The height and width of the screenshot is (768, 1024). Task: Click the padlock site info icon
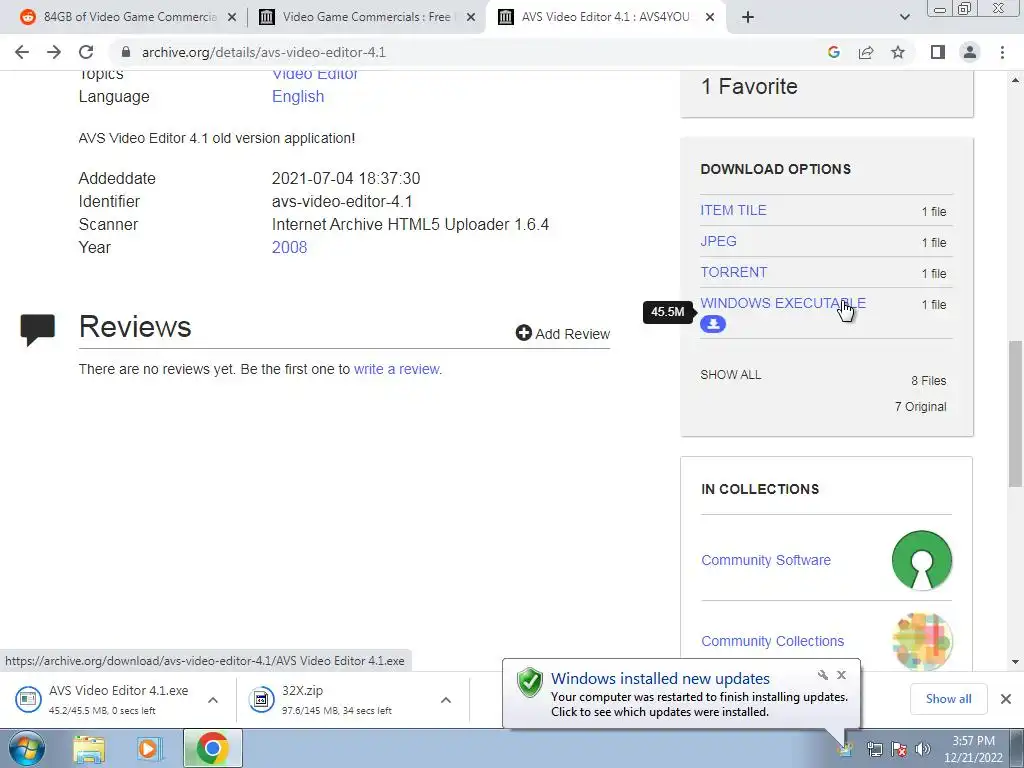[126, 52]
